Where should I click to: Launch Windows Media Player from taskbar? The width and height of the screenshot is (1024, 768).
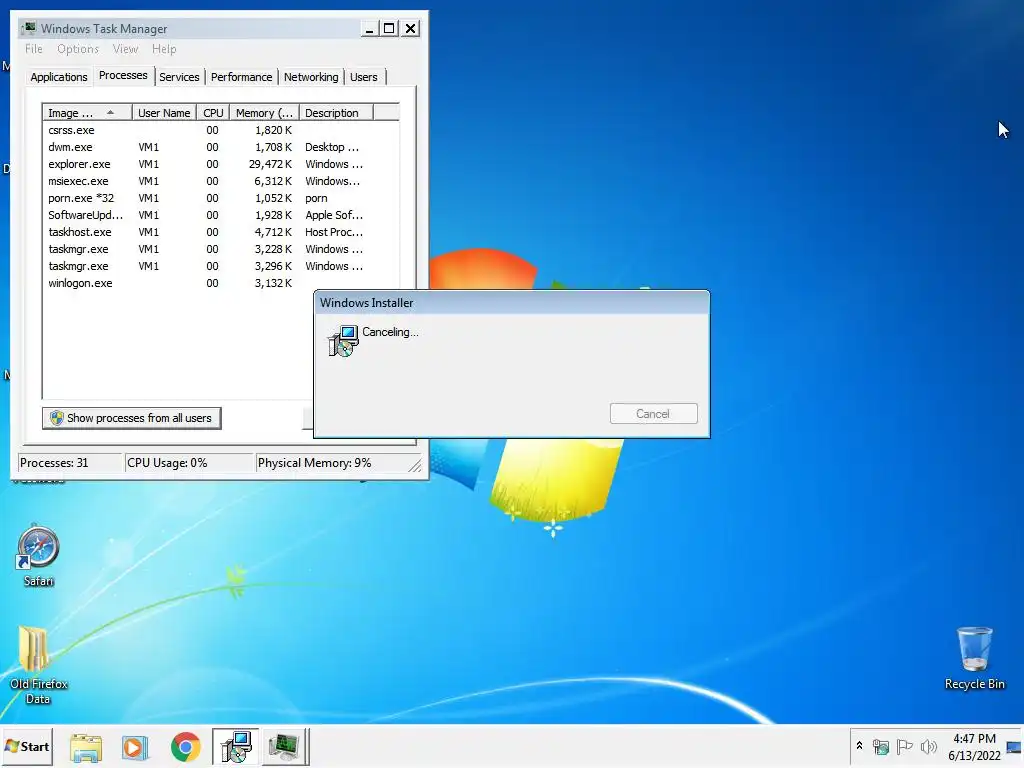pyautogui.click(x=135, y=746)
